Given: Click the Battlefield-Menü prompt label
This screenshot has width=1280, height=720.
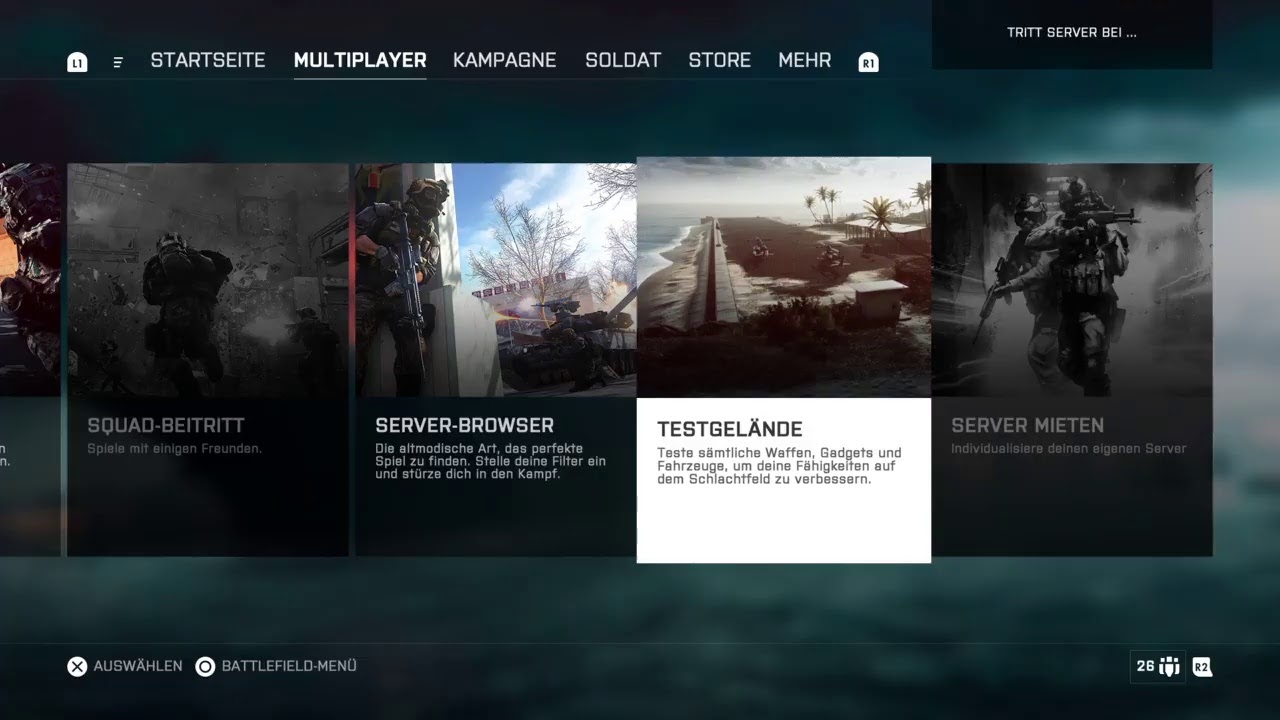Looking at the screenshot, I should pyautogui.click(x=289, y=666).
